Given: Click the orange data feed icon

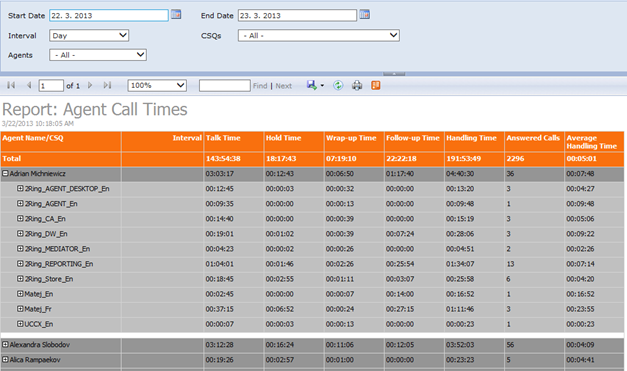Looking at the screenshot, I should (375, 85).
